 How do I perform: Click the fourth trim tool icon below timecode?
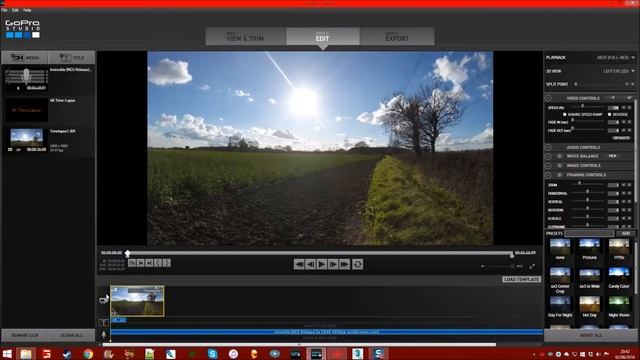click(158, 263)
